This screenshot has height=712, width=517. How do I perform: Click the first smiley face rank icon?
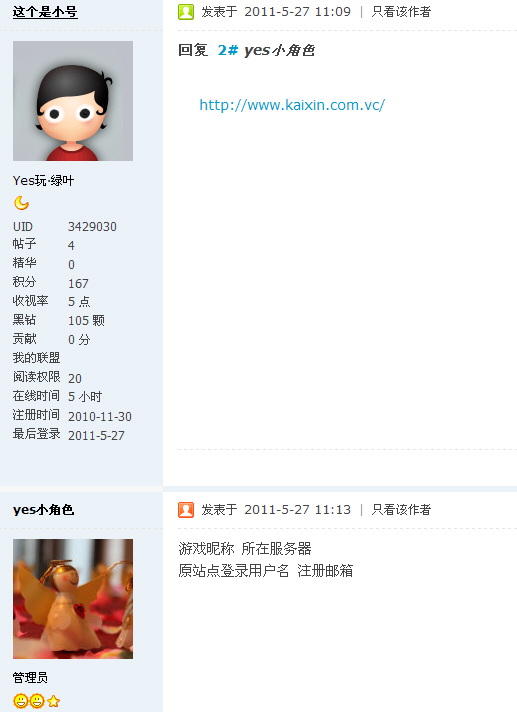(20, 701)
